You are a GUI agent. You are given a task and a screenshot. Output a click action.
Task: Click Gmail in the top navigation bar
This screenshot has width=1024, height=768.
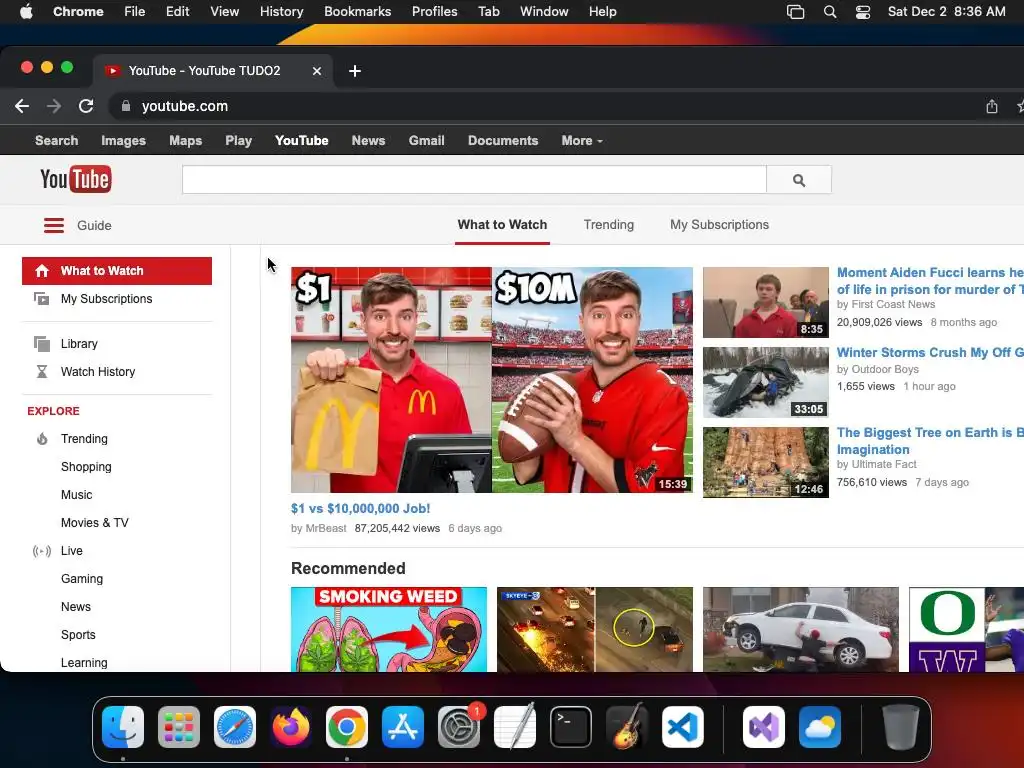tap(426, 140)
